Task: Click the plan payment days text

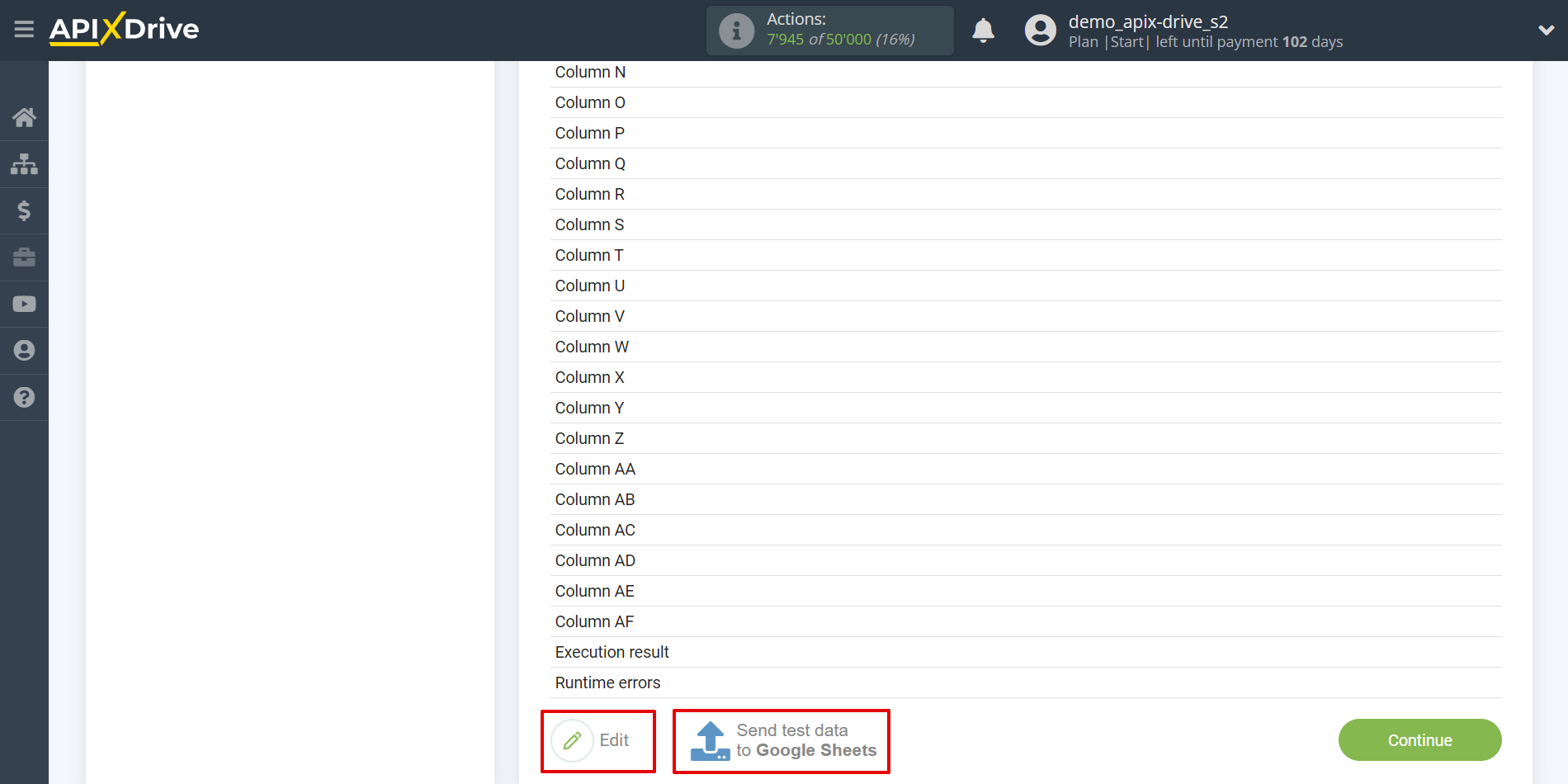Action: (1205, 42)
